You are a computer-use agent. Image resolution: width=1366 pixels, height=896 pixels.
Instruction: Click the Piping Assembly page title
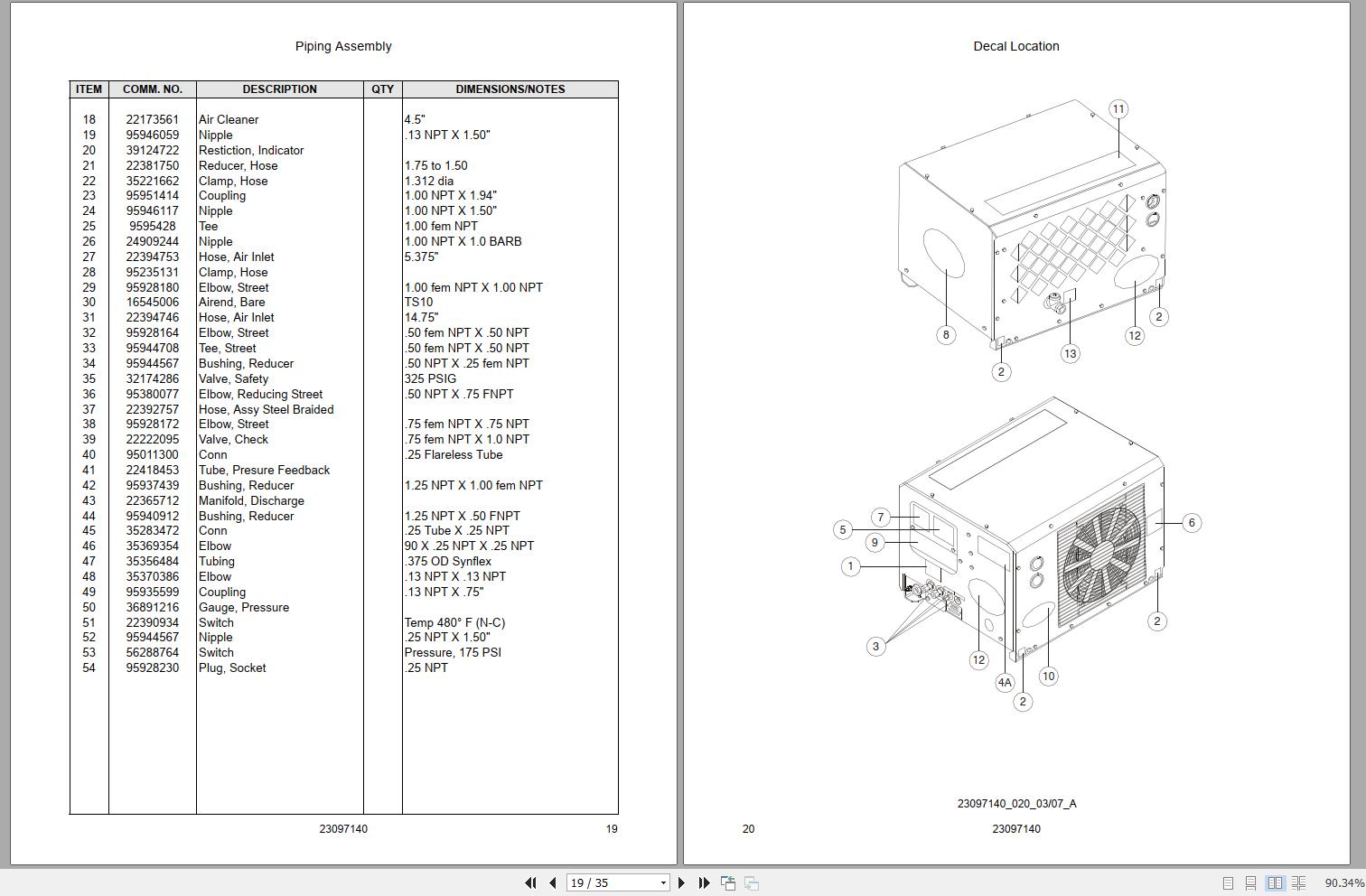tap(342, 46)
